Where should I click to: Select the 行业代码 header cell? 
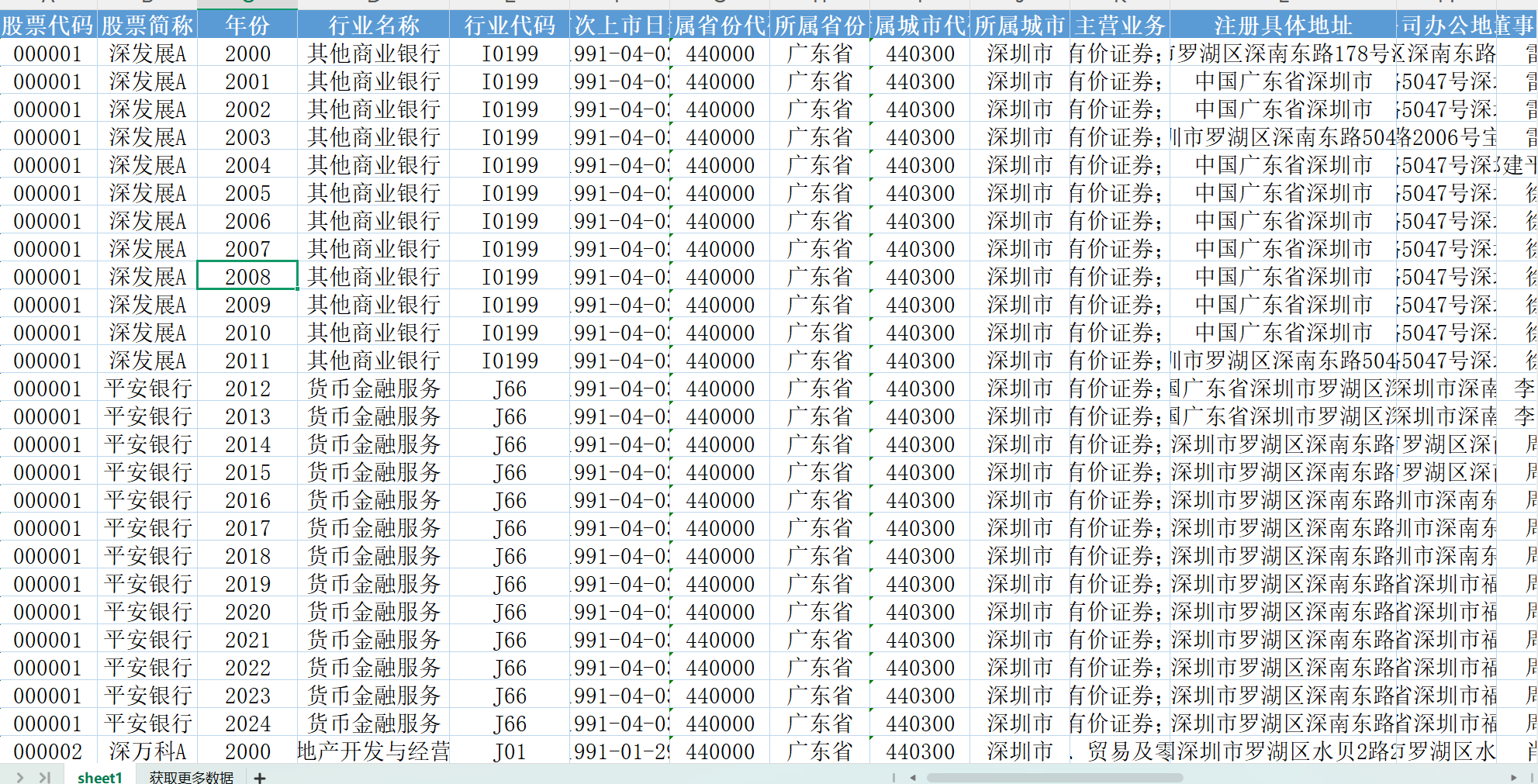510,26
